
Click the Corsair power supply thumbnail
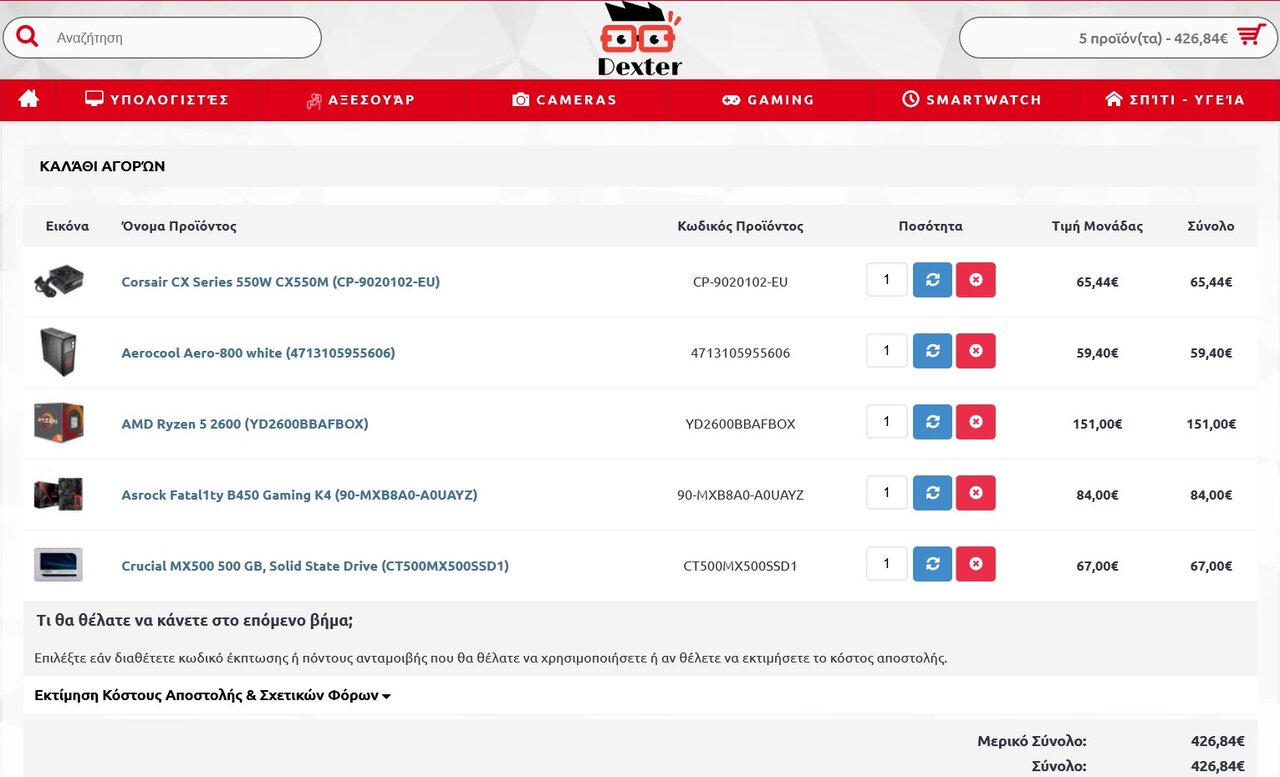tap(58, 281)
